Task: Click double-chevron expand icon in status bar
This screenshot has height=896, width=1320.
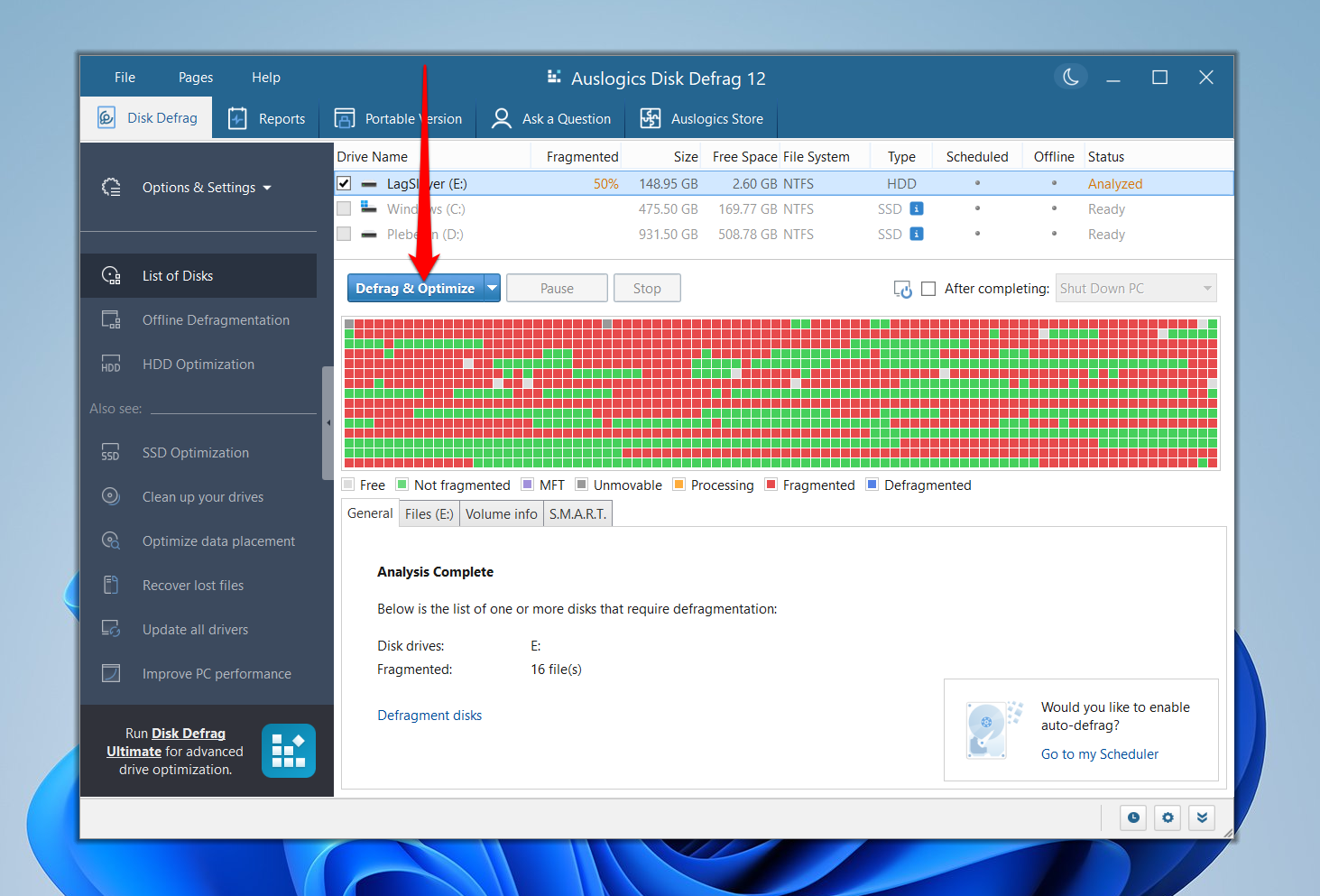Action: (1202, 817)
